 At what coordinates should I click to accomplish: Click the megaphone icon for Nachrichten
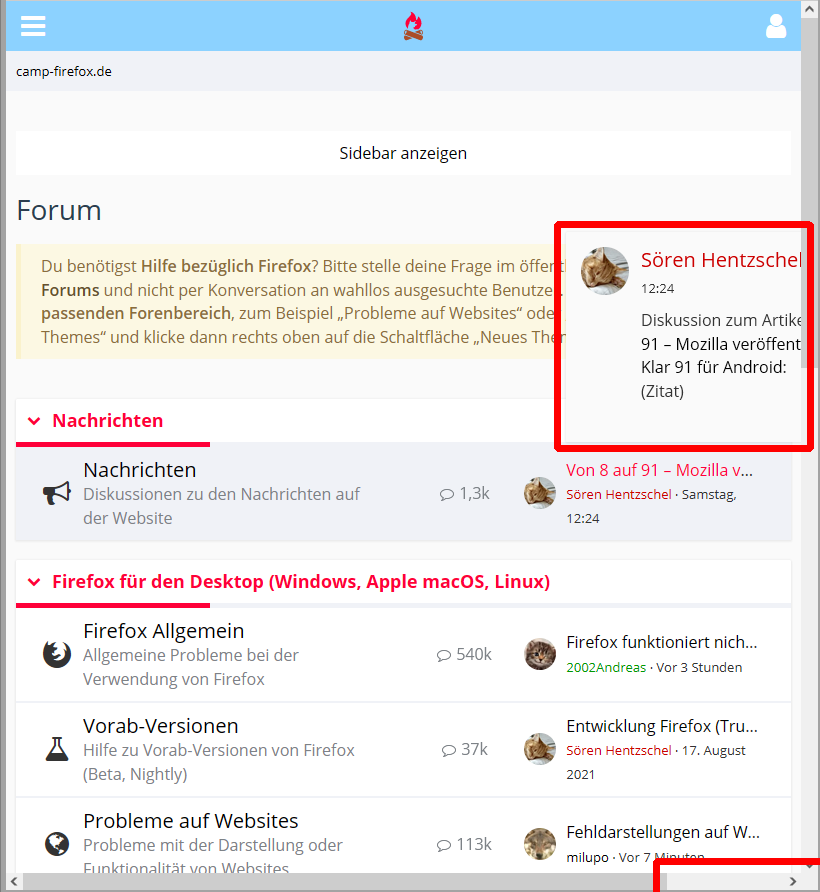point(57,493)
